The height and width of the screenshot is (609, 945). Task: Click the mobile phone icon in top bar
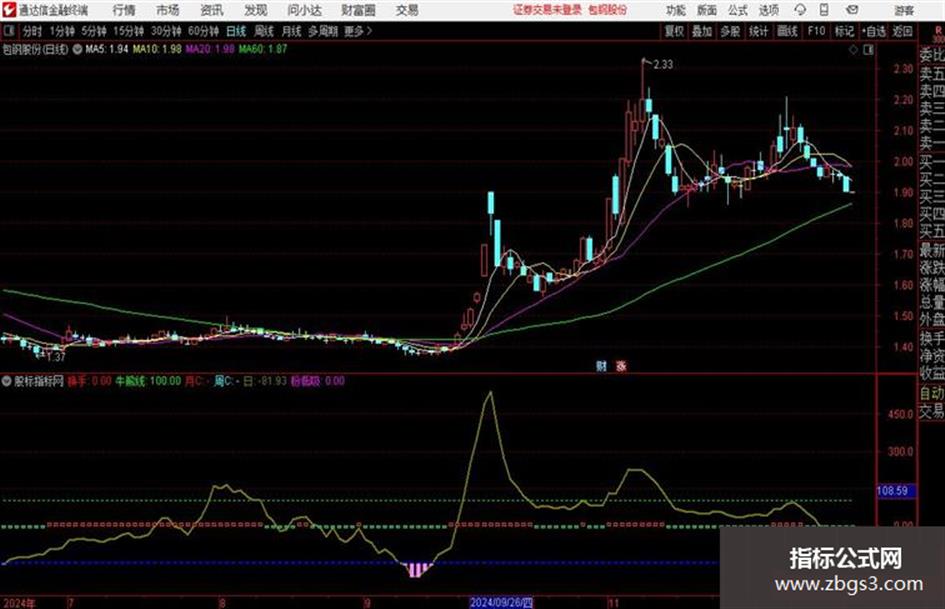[x=824, y=10]
